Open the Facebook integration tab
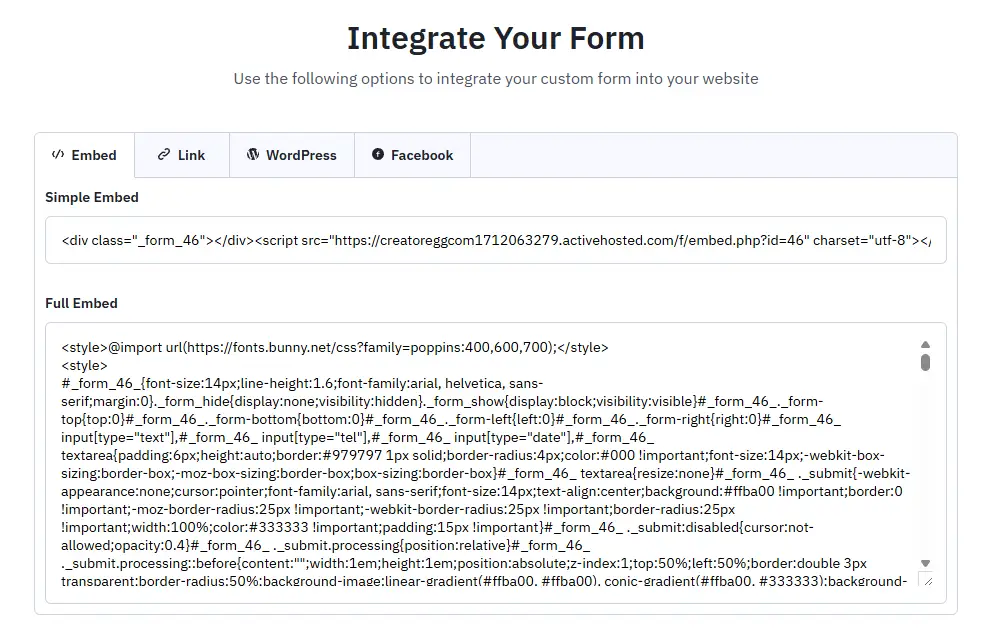 click(412, 155)
